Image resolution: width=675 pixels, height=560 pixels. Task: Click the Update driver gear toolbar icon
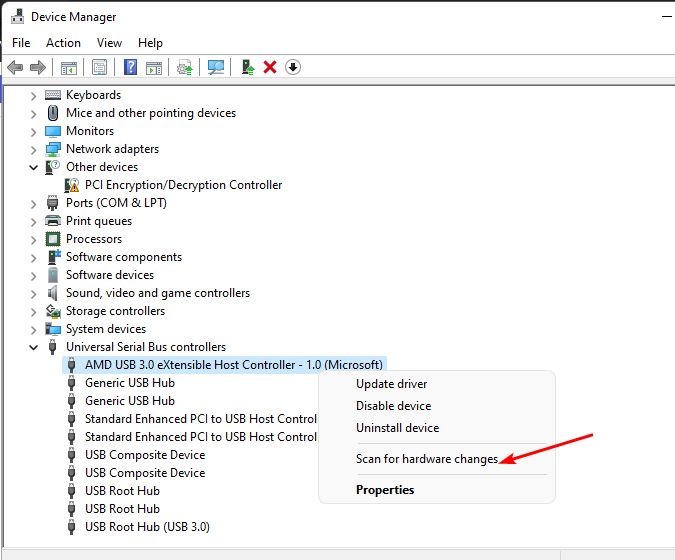(185, 68)
